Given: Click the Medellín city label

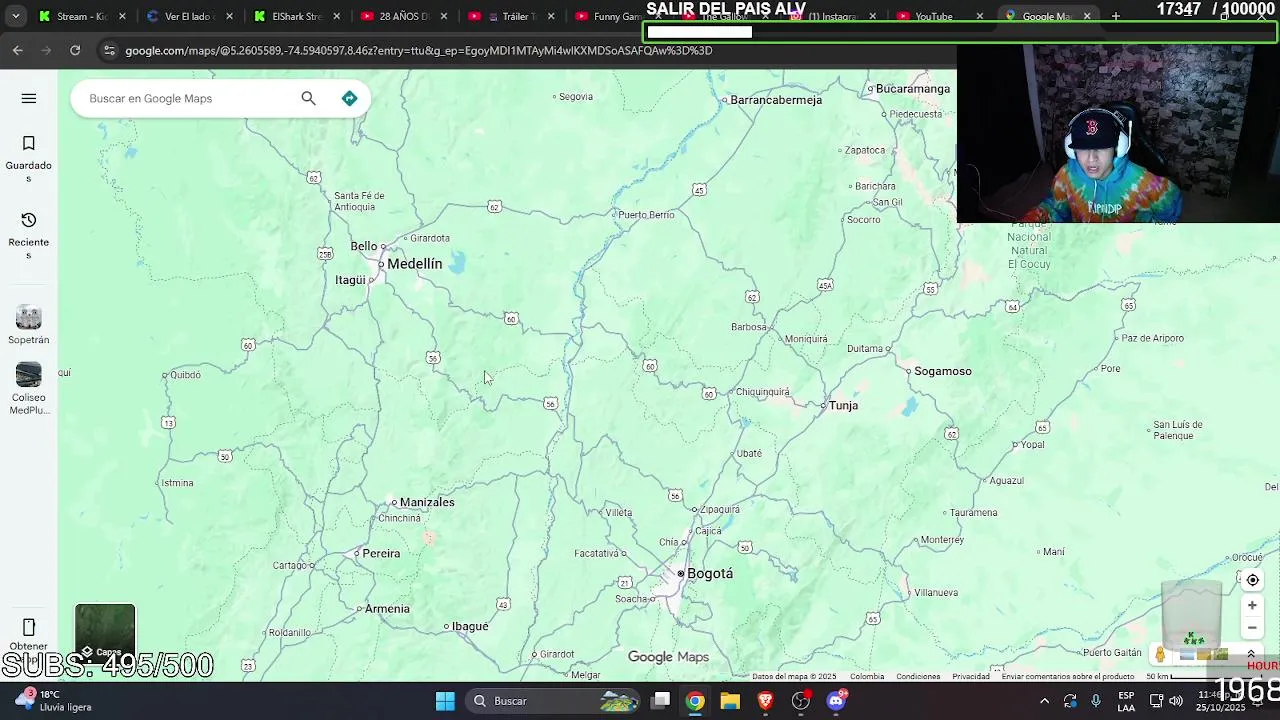Looking at the screenshot, I should [x=414, y=264].
